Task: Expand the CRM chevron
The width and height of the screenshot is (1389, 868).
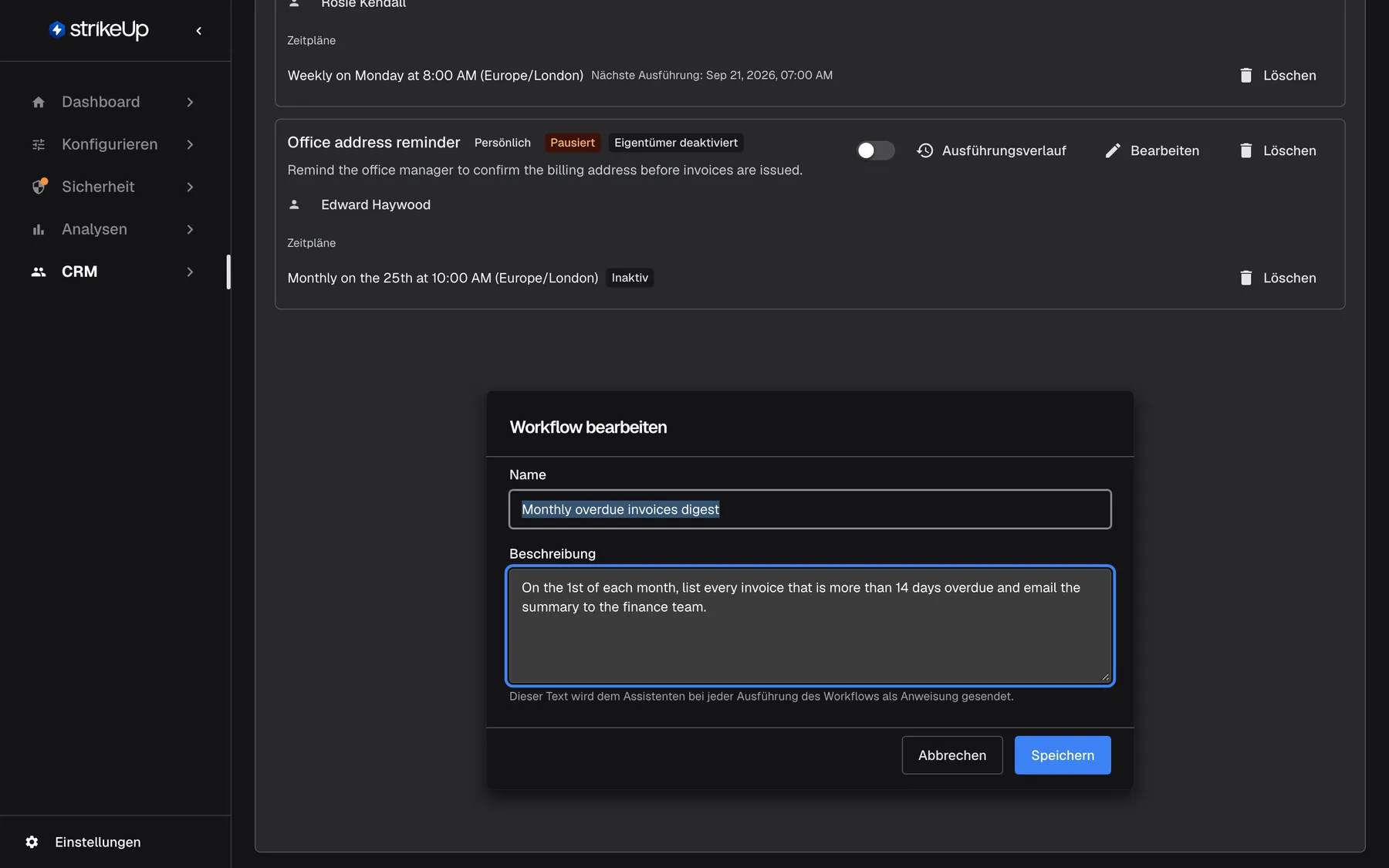Action: click(x=190, y=272)
